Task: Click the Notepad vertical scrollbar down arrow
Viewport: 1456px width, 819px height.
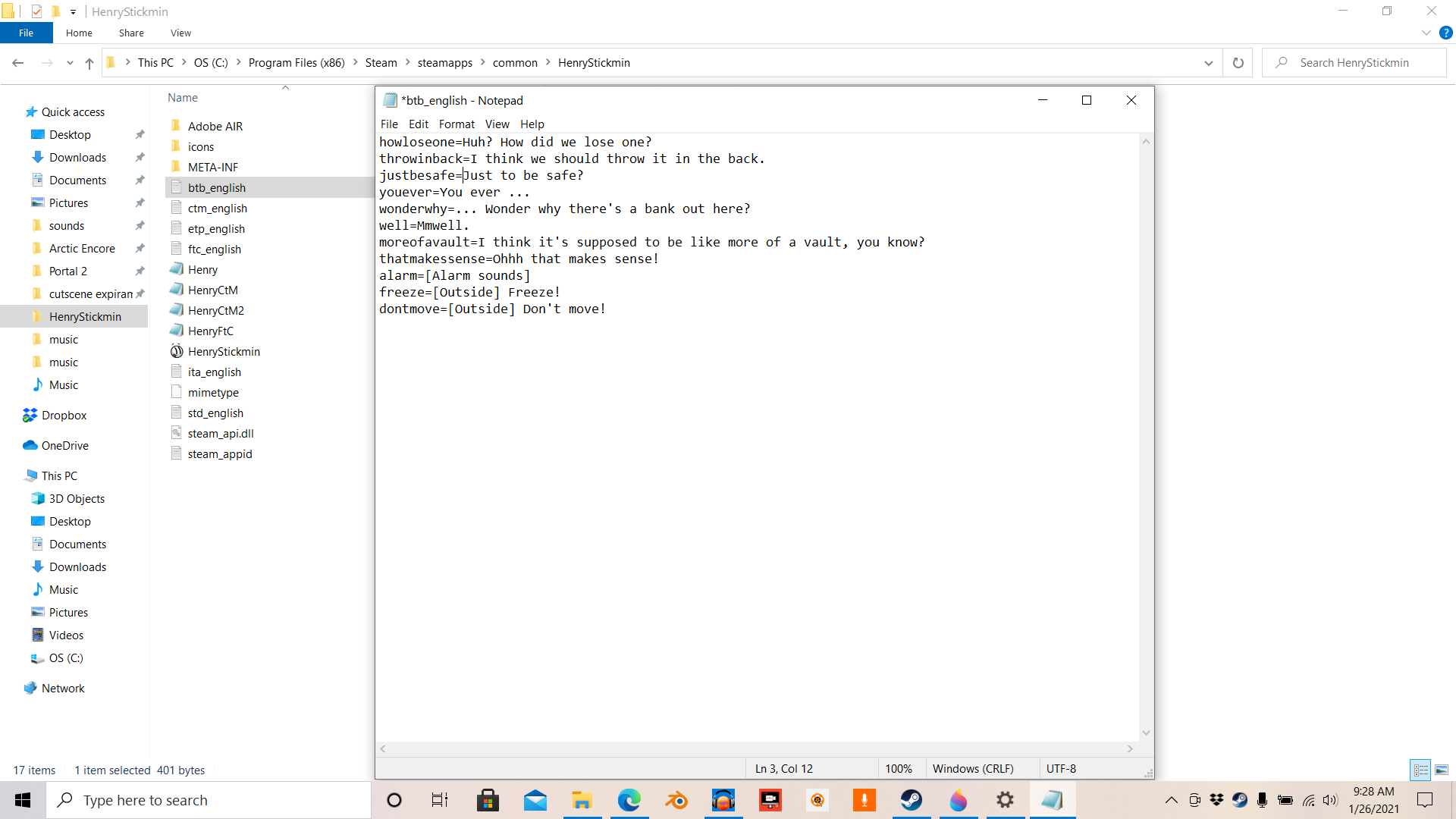Action: tap(1146, 733)
